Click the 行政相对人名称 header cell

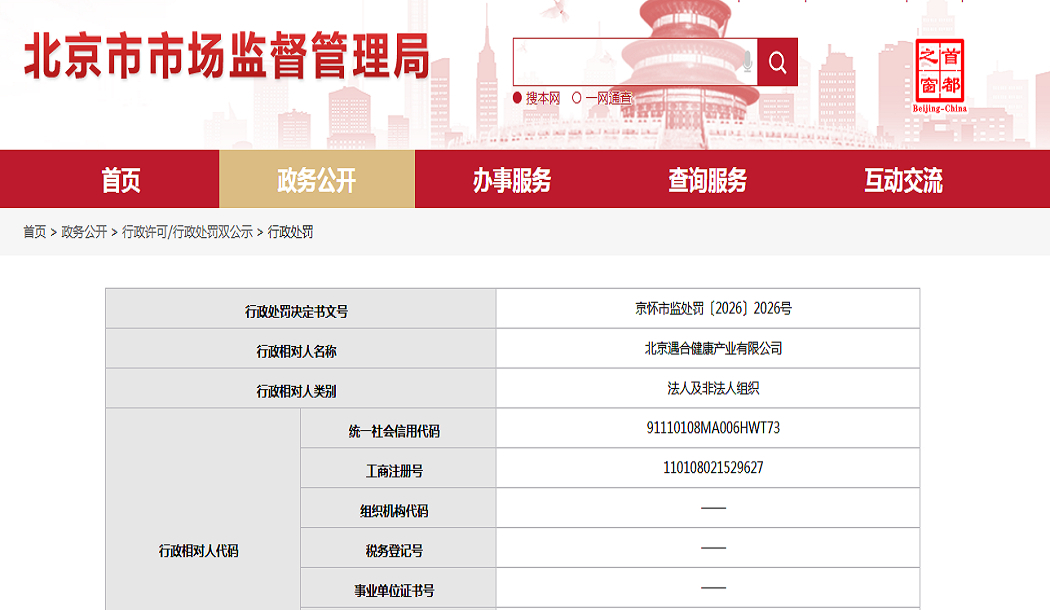click(301, 348)
